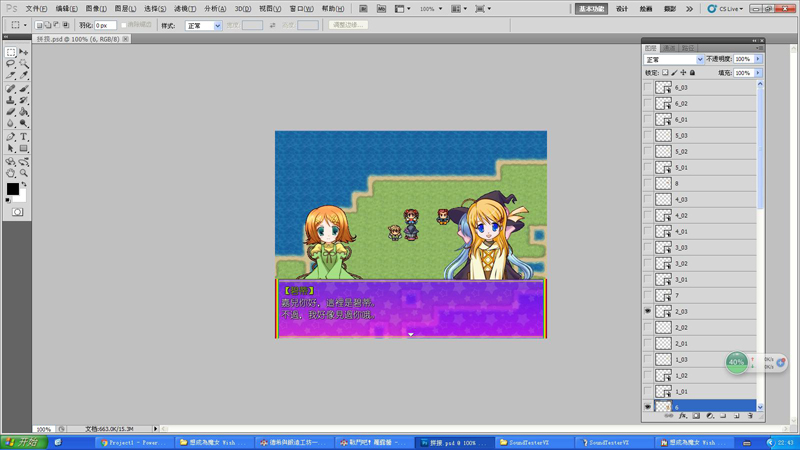Toggle lock transparent pixels
Screen dimensions: 800x450
click(665, 73)
